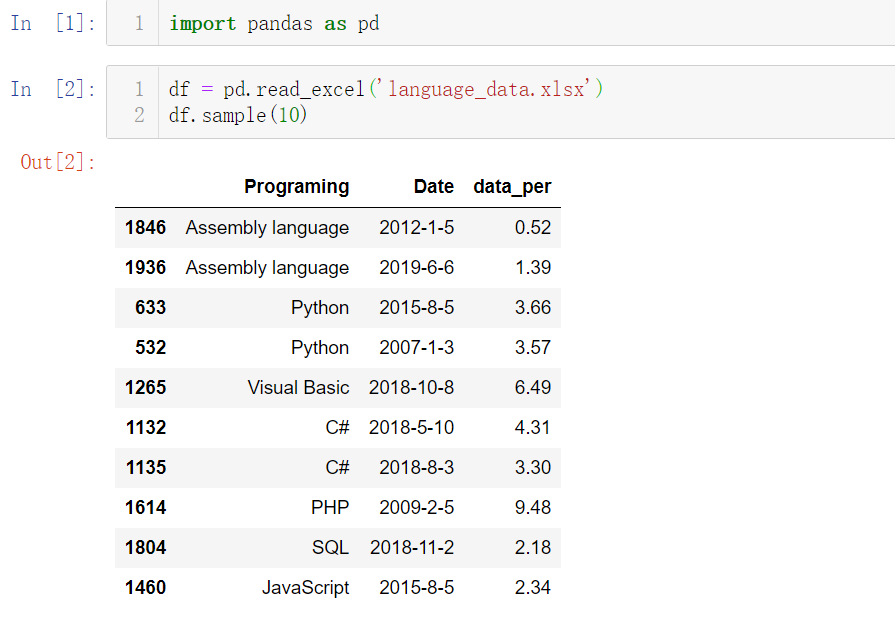Select row index 633
The image size is (895, 633).
(150, 308)
